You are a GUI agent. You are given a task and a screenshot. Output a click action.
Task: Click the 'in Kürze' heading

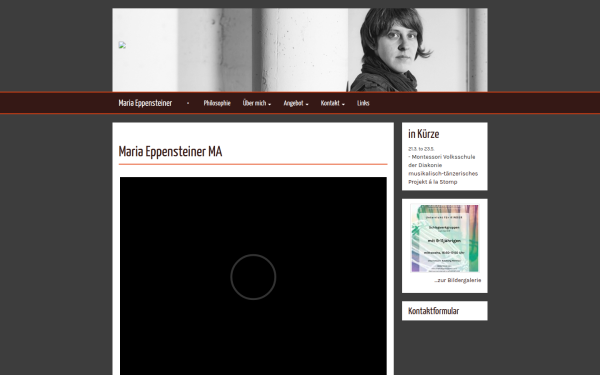tap(424, 134)
